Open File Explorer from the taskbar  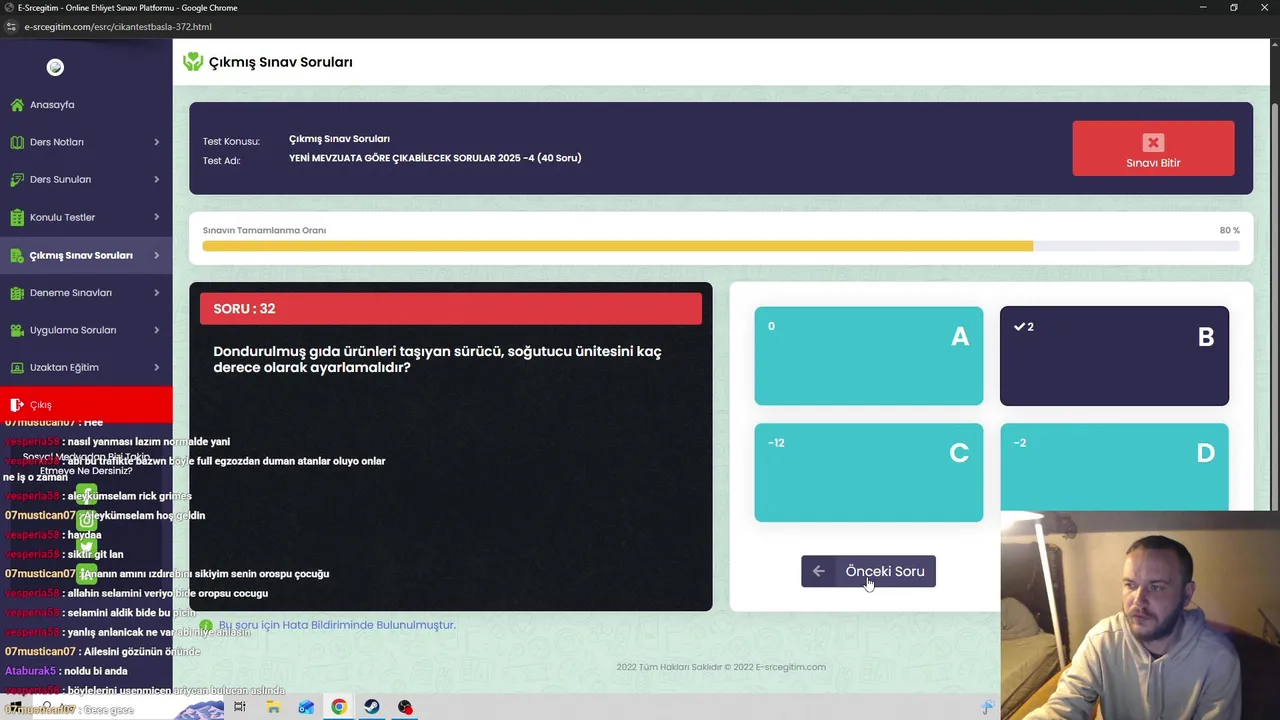point(273,707)
